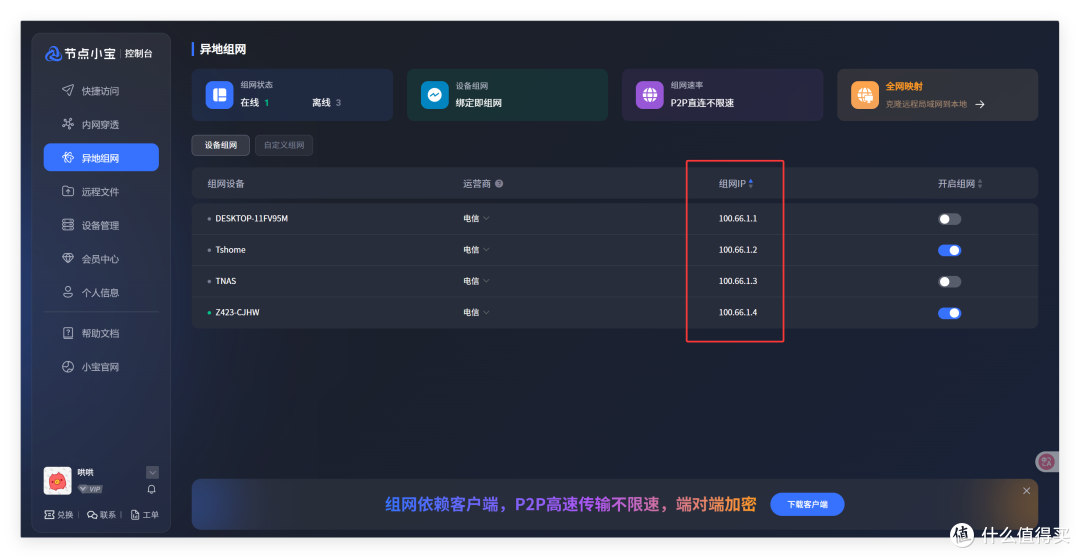This screenshot has height=558, width=1080.
Task: Sort by 开启组网 column arrows
Action: point(979,184)
